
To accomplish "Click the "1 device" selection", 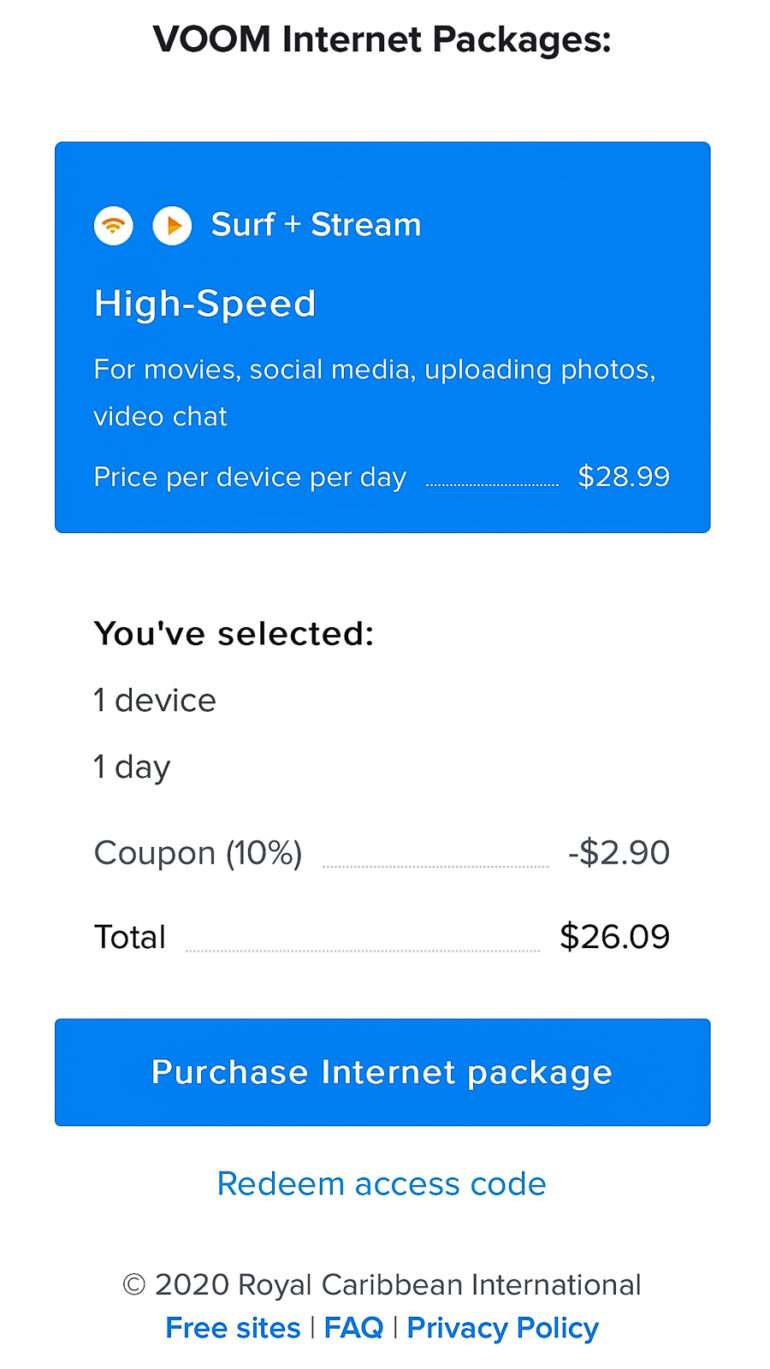I will [155, 700].
